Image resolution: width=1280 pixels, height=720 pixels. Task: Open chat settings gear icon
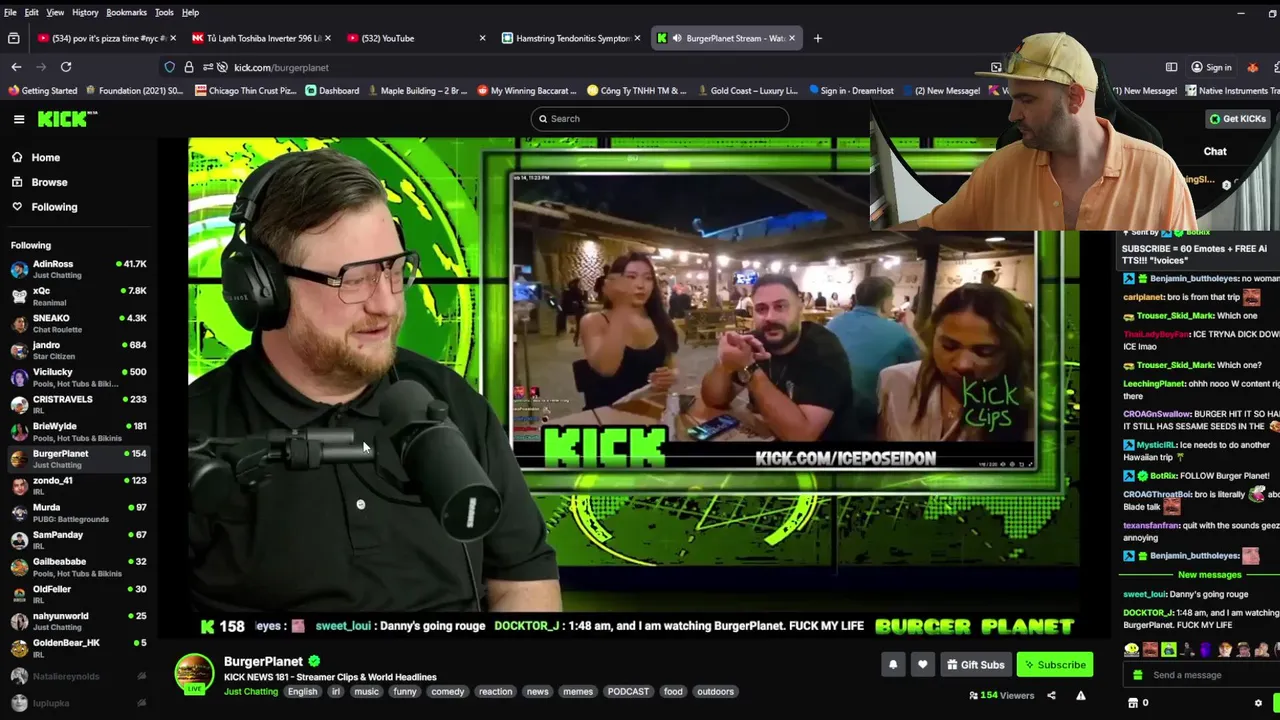(x=1258, y=703)
